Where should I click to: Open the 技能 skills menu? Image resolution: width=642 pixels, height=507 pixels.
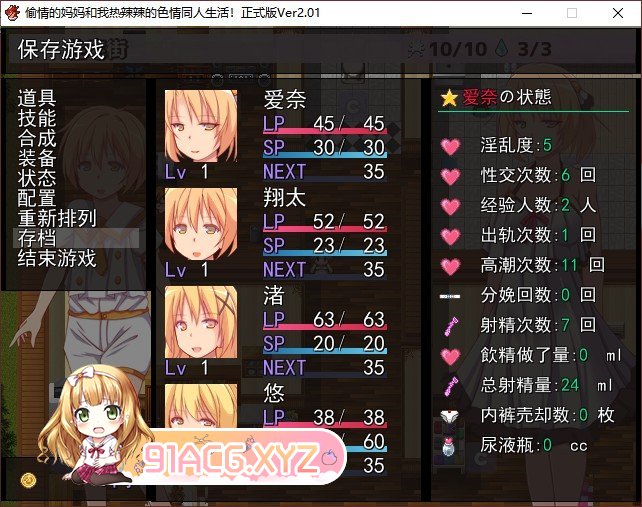[x=37, y=118]
